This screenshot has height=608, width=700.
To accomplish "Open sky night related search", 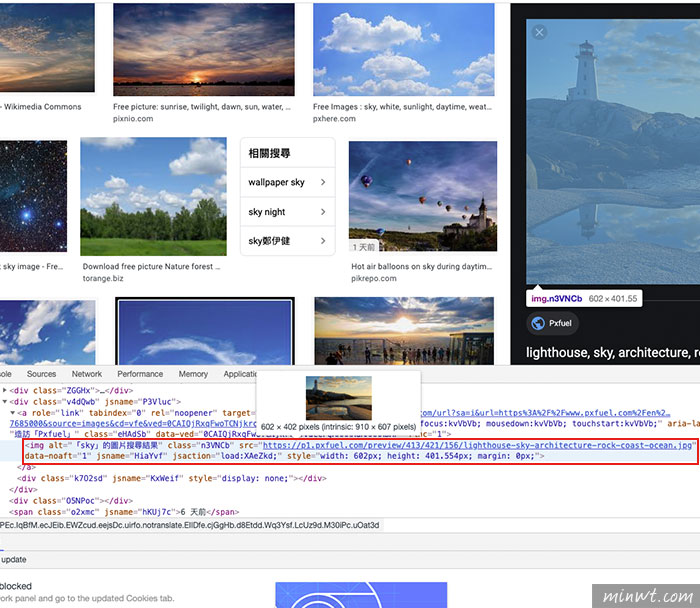I will [x=288, y=212].
